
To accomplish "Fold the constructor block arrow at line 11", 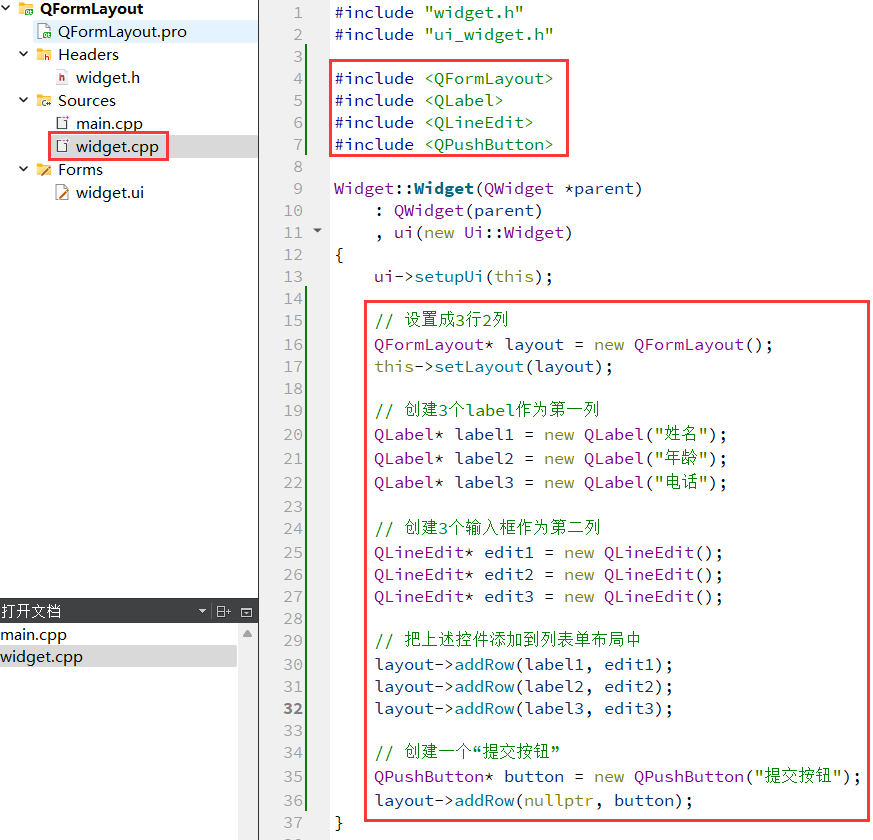I will [x=317, y=230].
